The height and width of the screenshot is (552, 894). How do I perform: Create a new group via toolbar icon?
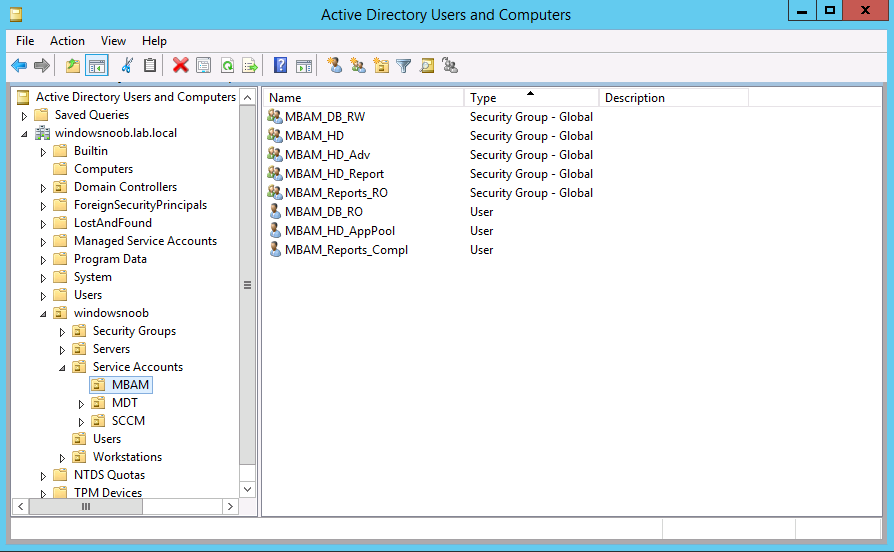click(358, 66)
